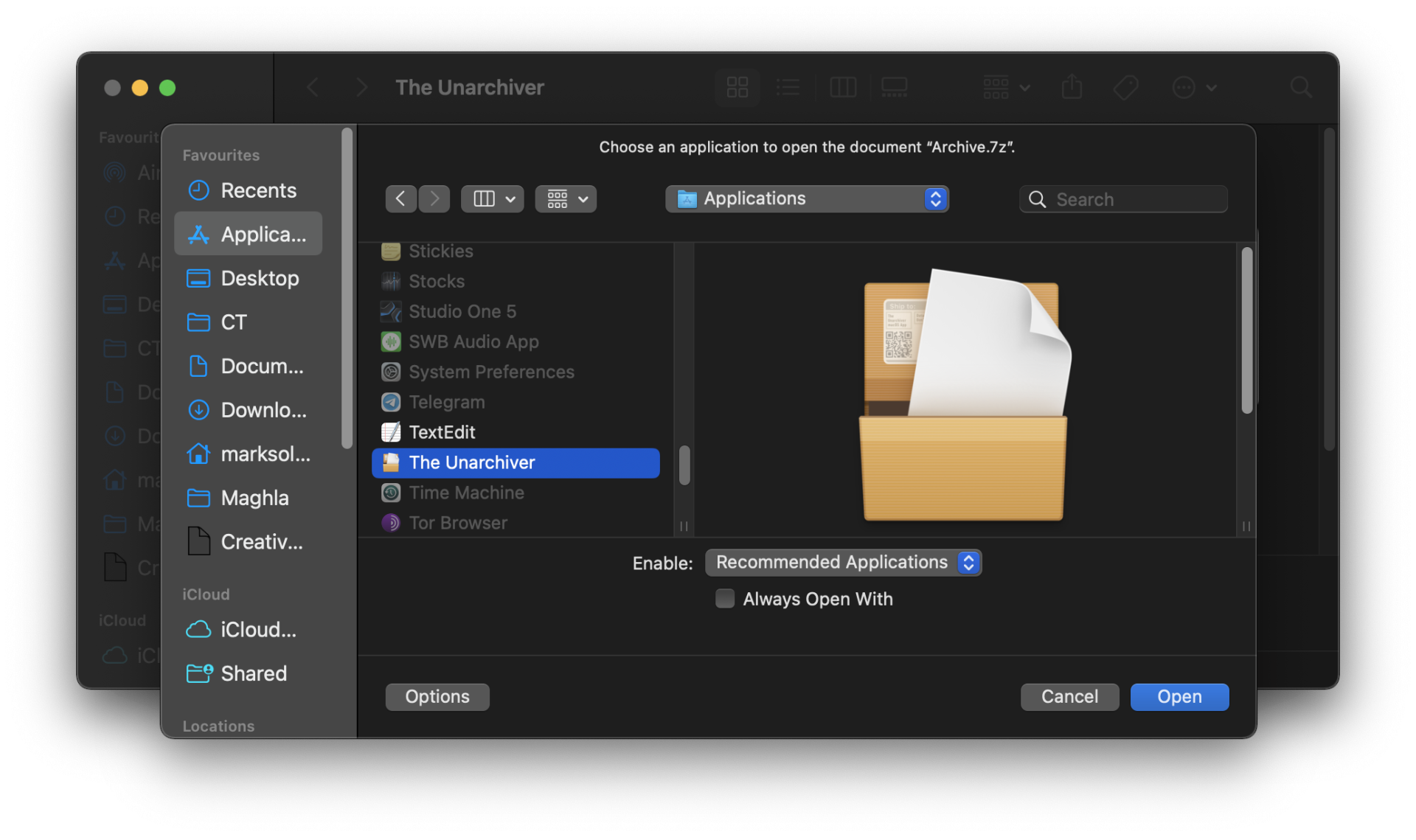Select Tor Browser in the application list
The image size is (1416, 840).
516,524
